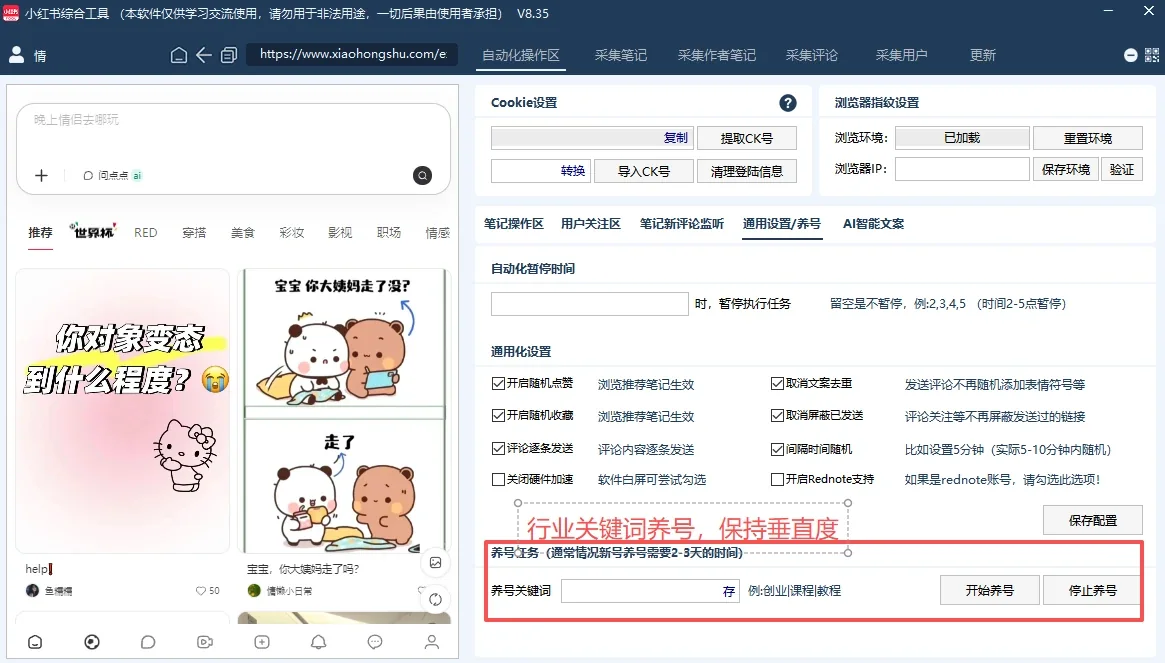Click the 提取CK号 button

tap(747, 138)
